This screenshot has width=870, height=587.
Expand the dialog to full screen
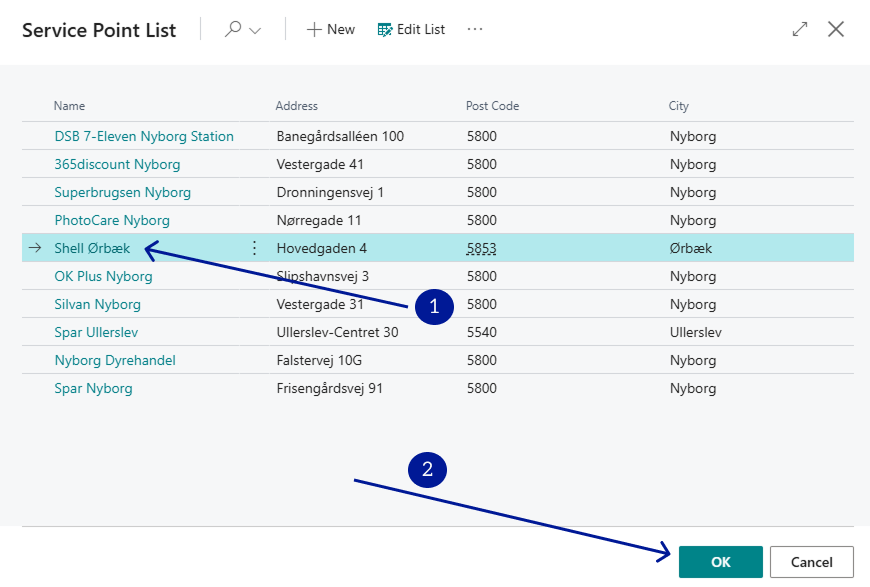(799, 30)
